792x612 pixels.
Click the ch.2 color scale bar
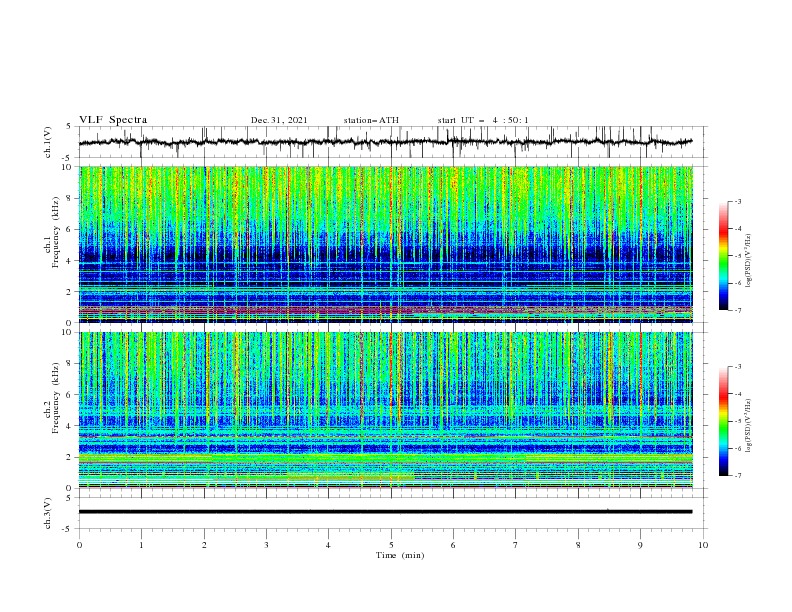coord(724,421)
